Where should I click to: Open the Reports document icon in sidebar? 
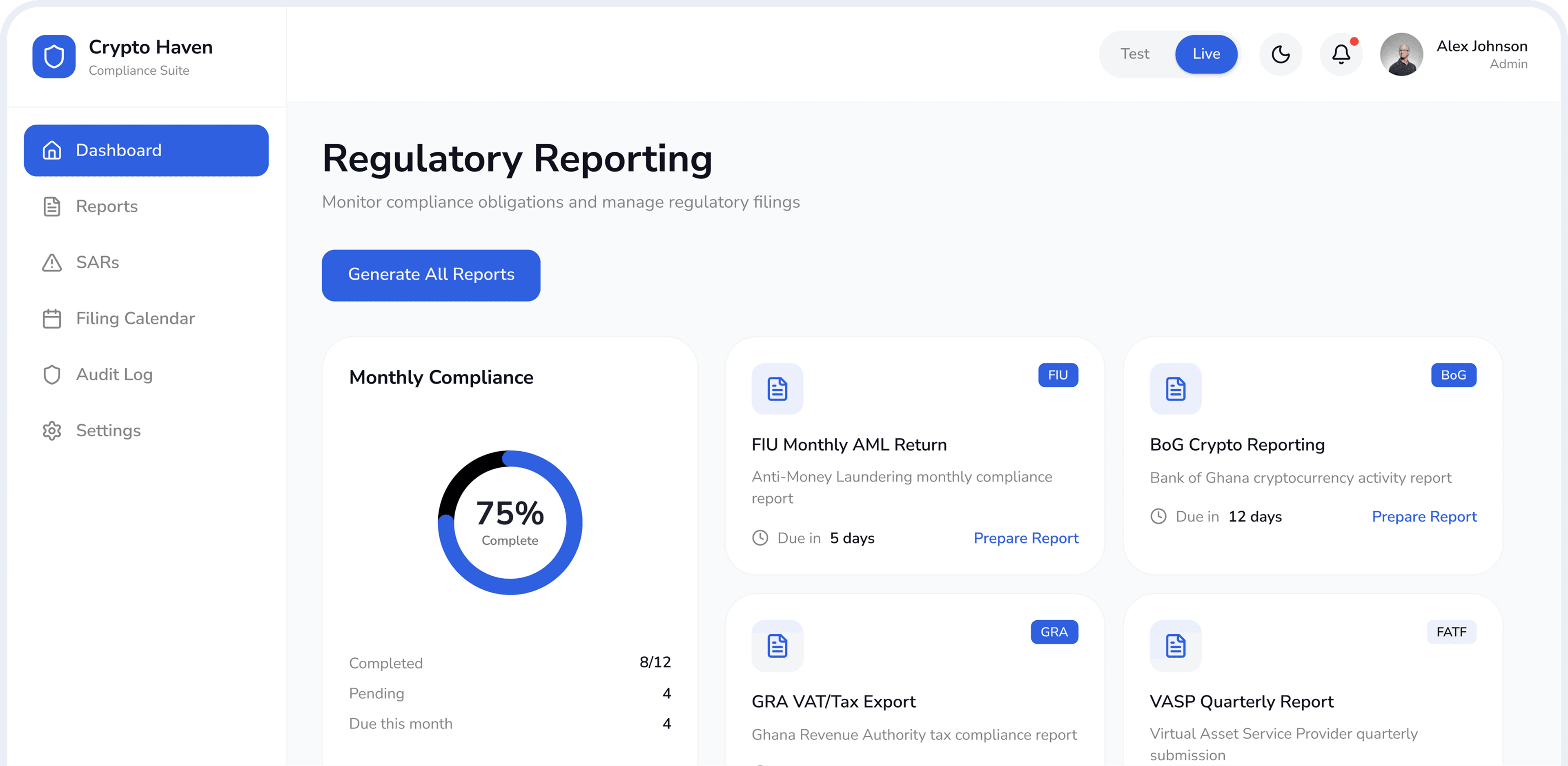(x=52, y=206)
